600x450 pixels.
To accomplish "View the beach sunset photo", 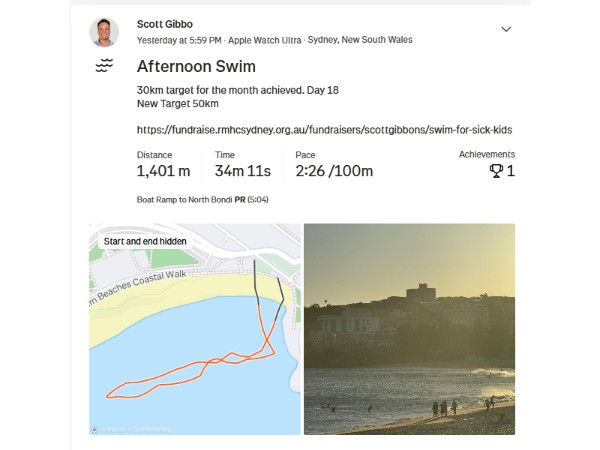I will pos(409,329).
